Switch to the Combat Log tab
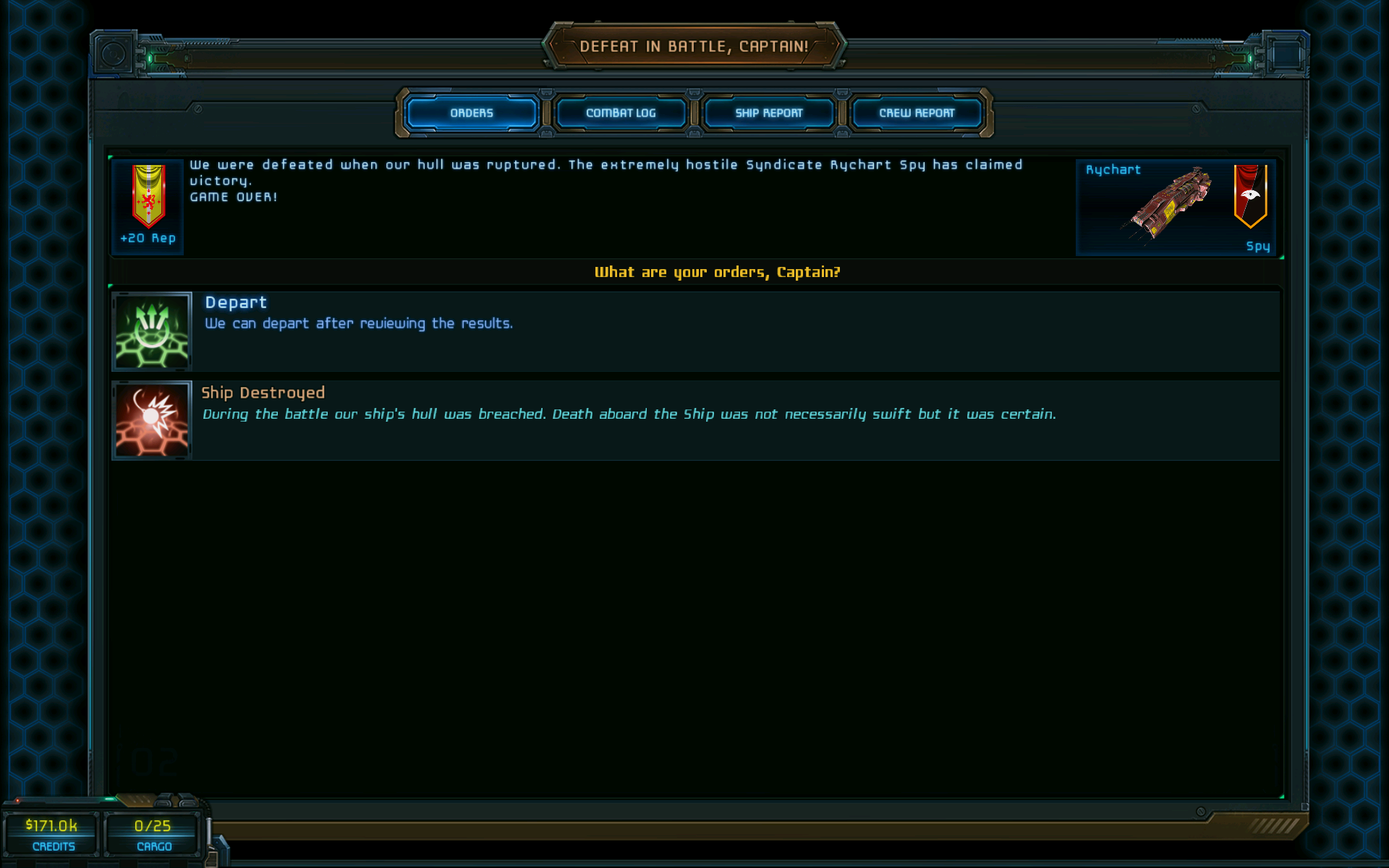 point(621,113)
